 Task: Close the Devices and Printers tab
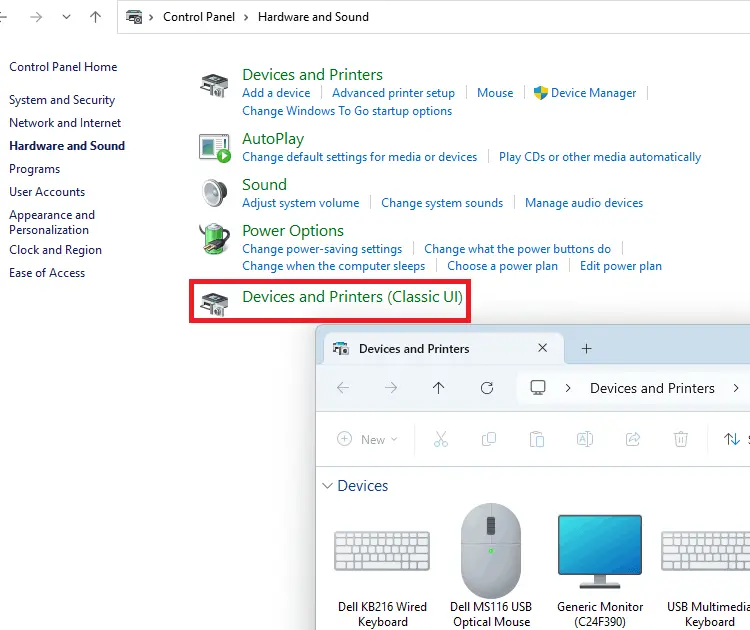pyautogui.click(x=543, y=349)
